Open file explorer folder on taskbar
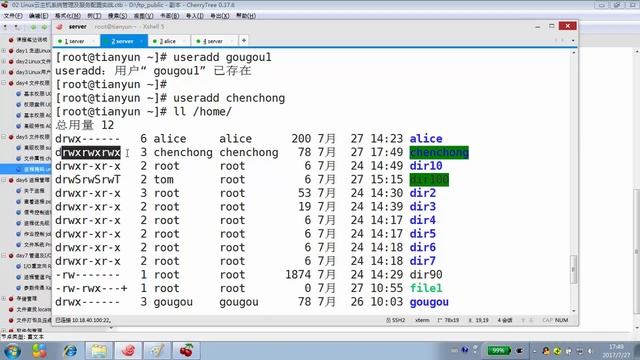Viewport: 640px width, 360px height. coord(99,351)
